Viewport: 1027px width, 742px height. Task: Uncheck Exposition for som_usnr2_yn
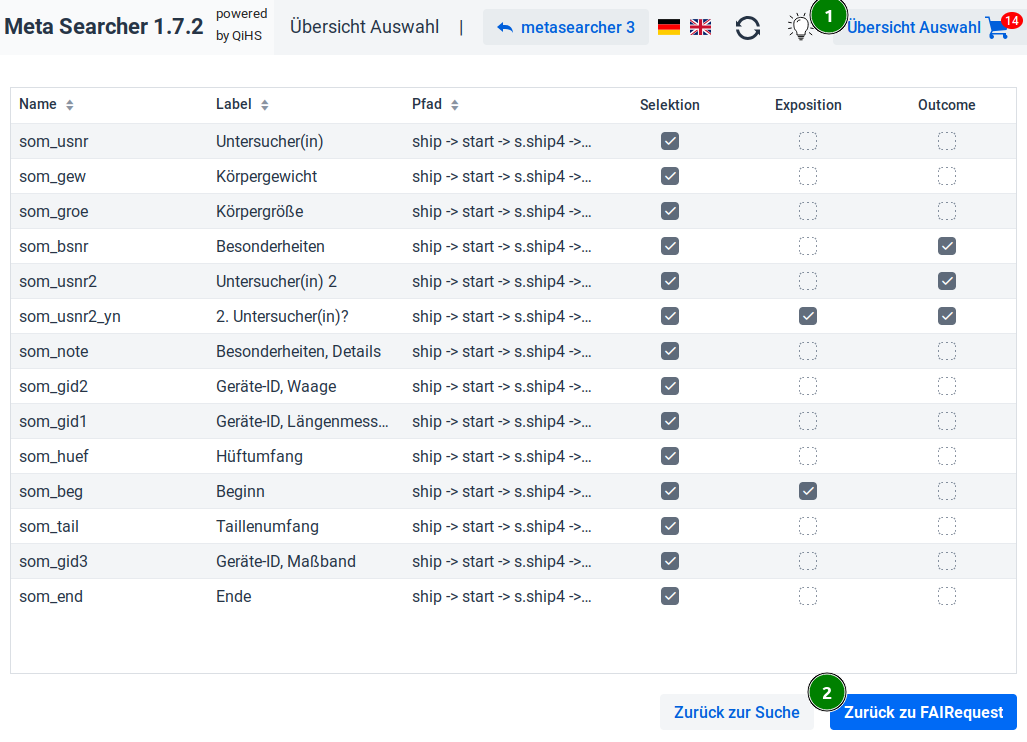tap(808, 316)
